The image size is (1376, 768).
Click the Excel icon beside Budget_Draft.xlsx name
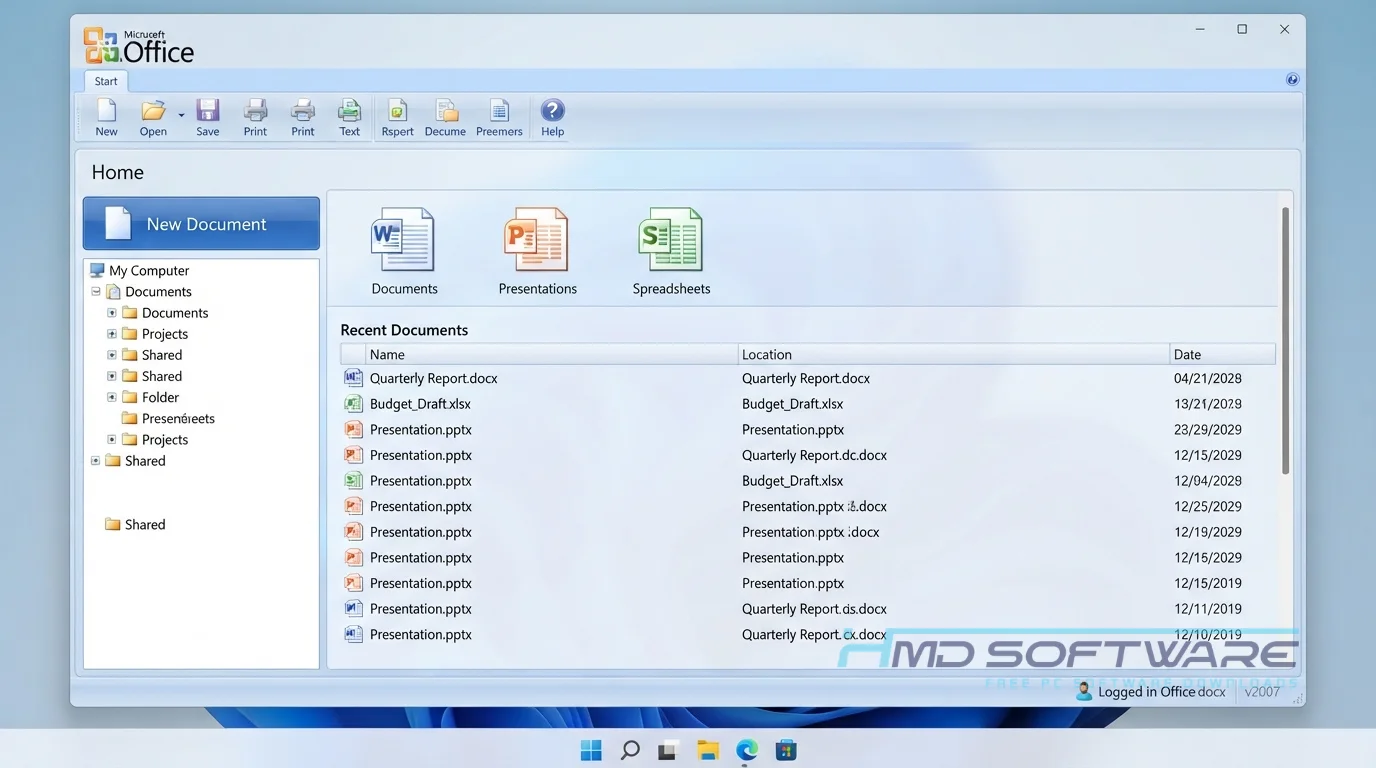pos(353,404)
